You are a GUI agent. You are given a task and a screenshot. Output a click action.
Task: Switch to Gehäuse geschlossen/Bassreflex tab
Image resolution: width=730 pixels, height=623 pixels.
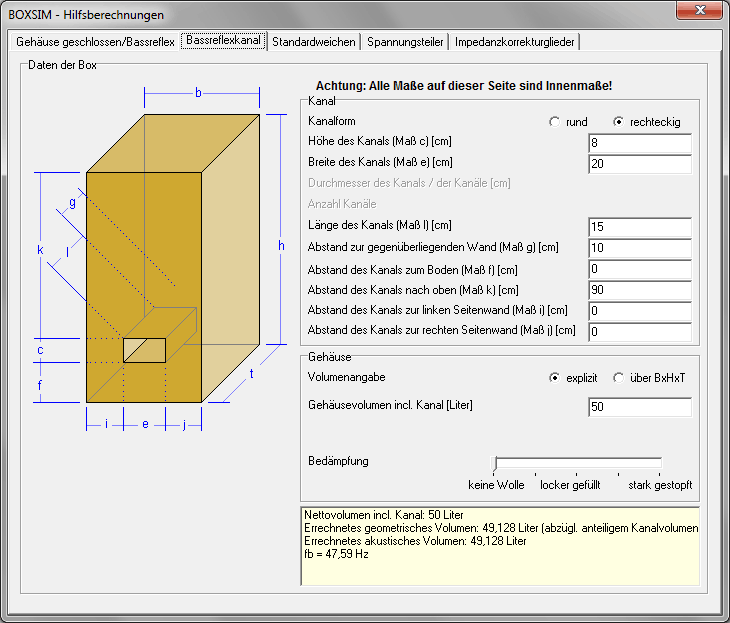pos(95,42)
